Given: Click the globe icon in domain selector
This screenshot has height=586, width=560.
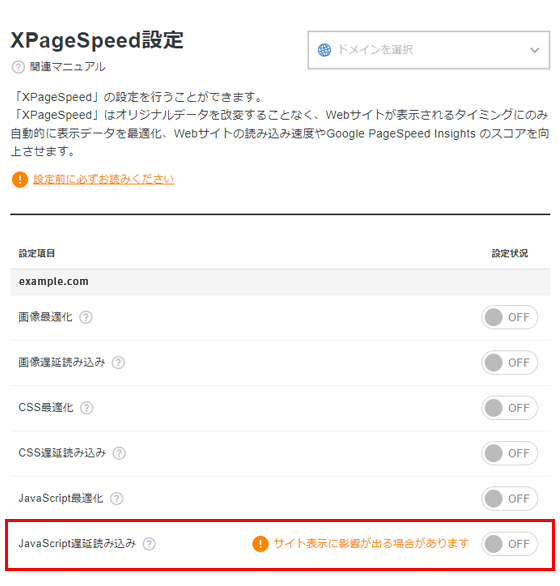Looking at the screenshot, I should 324,50.
